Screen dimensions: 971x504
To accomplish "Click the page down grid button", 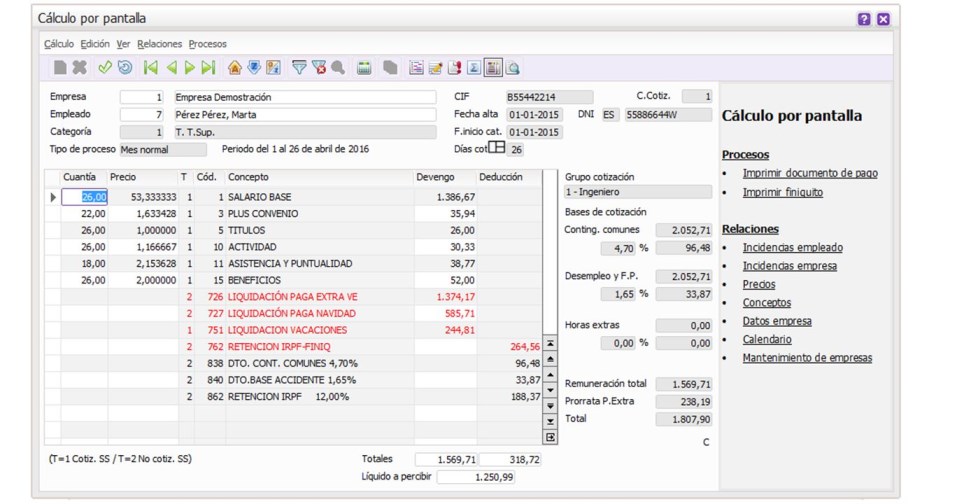I will click(x=550, y=406).
